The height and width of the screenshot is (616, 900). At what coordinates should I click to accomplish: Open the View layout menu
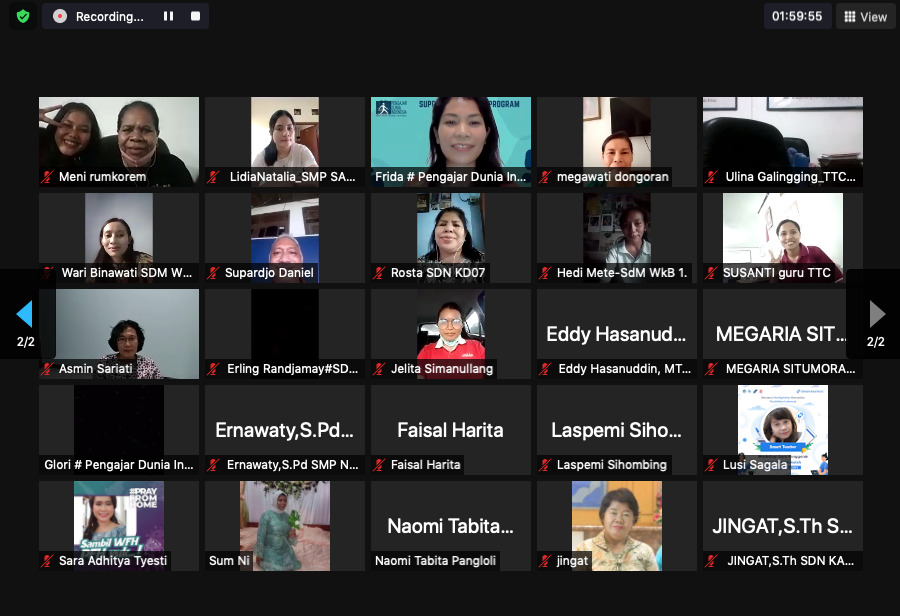coord(866,16)
